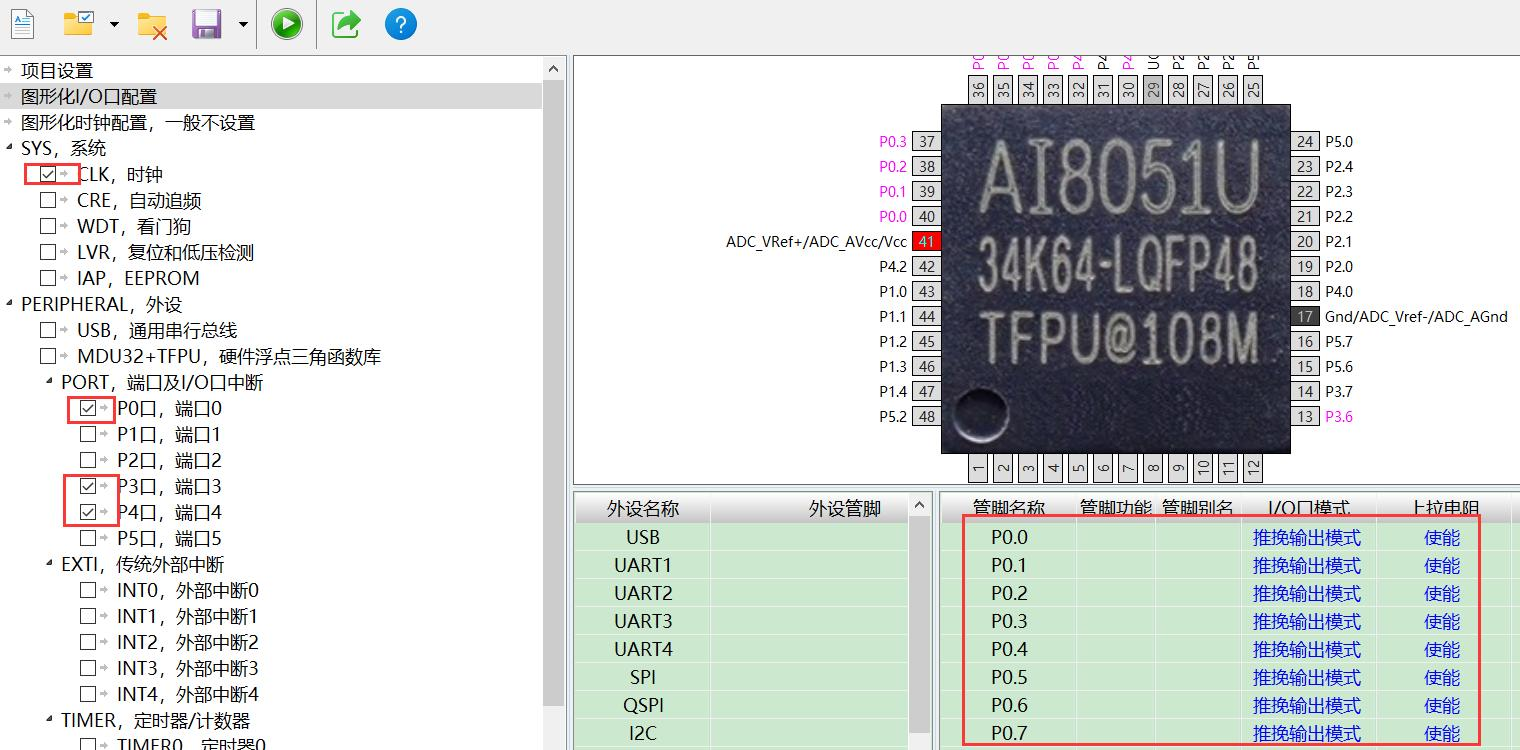Select the SPI row in peripheral table
1520x750 pixels.
tap(742, 677)
